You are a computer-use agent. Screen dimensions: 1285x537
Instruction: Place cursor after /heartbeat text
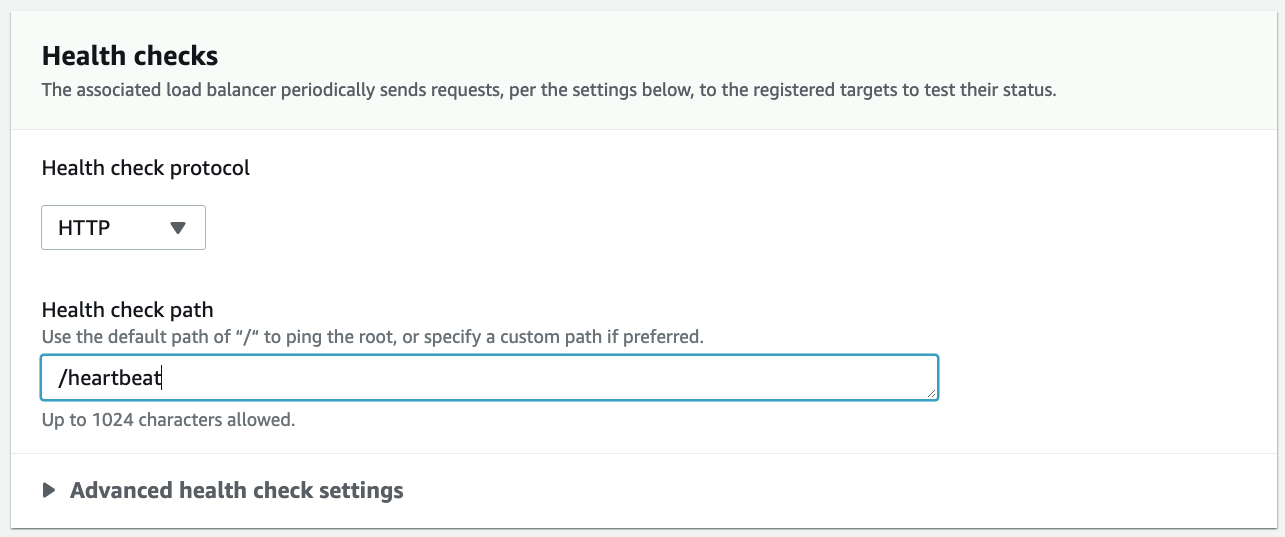pyautogui.click(x=163, y=378)
